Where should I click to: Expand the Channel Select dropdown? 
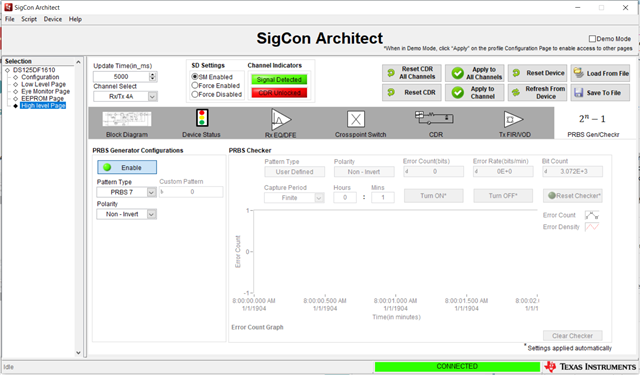click(152, 97)
